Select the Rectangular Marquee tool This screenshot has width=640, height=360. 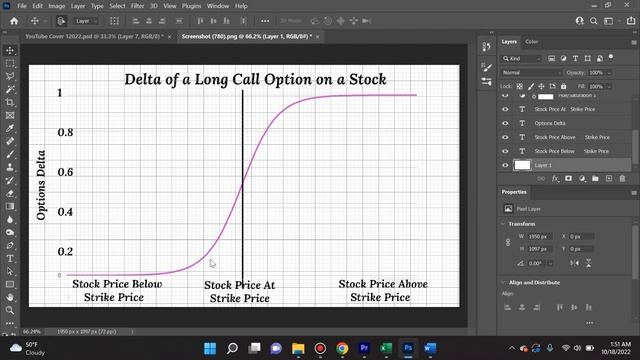(x=10, y=63)
